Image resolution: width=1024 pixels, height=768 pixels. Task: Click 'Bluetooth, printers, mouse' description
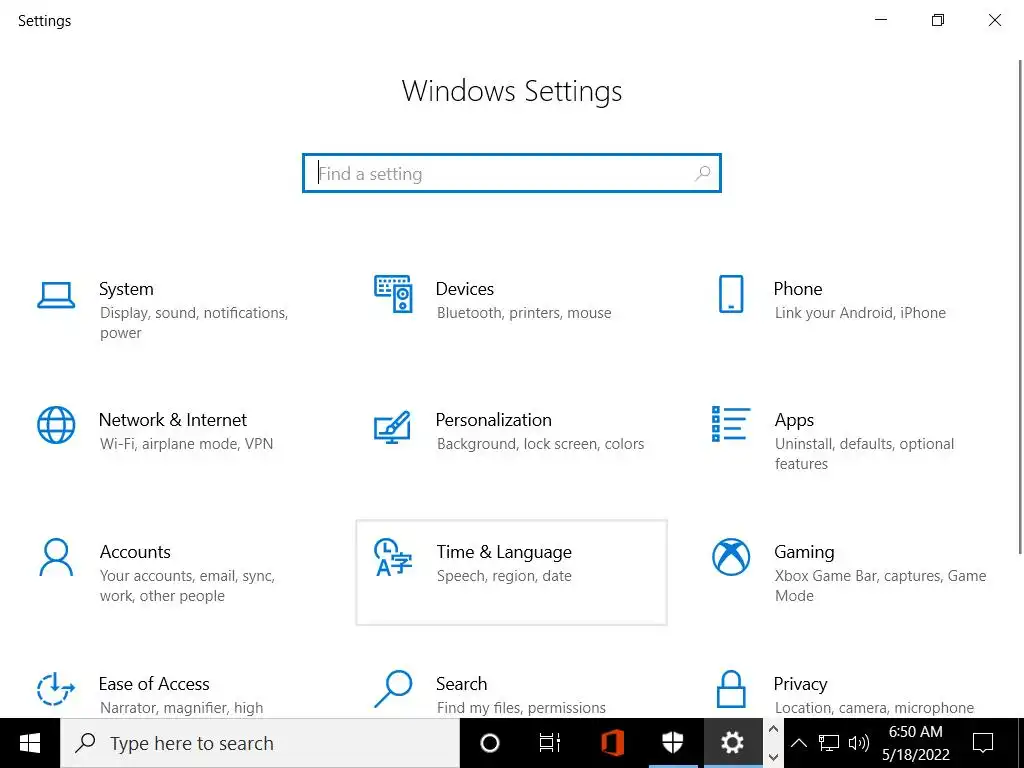pyautogui.click(x=524, y=313)
